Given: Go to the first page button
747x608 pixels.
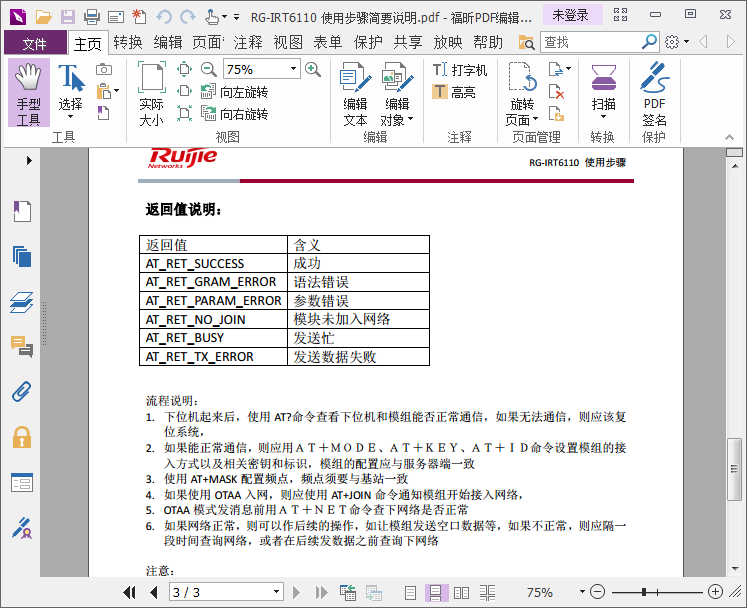Looking at the screenshot, I should pyautogui.click(x=129, y=592).
